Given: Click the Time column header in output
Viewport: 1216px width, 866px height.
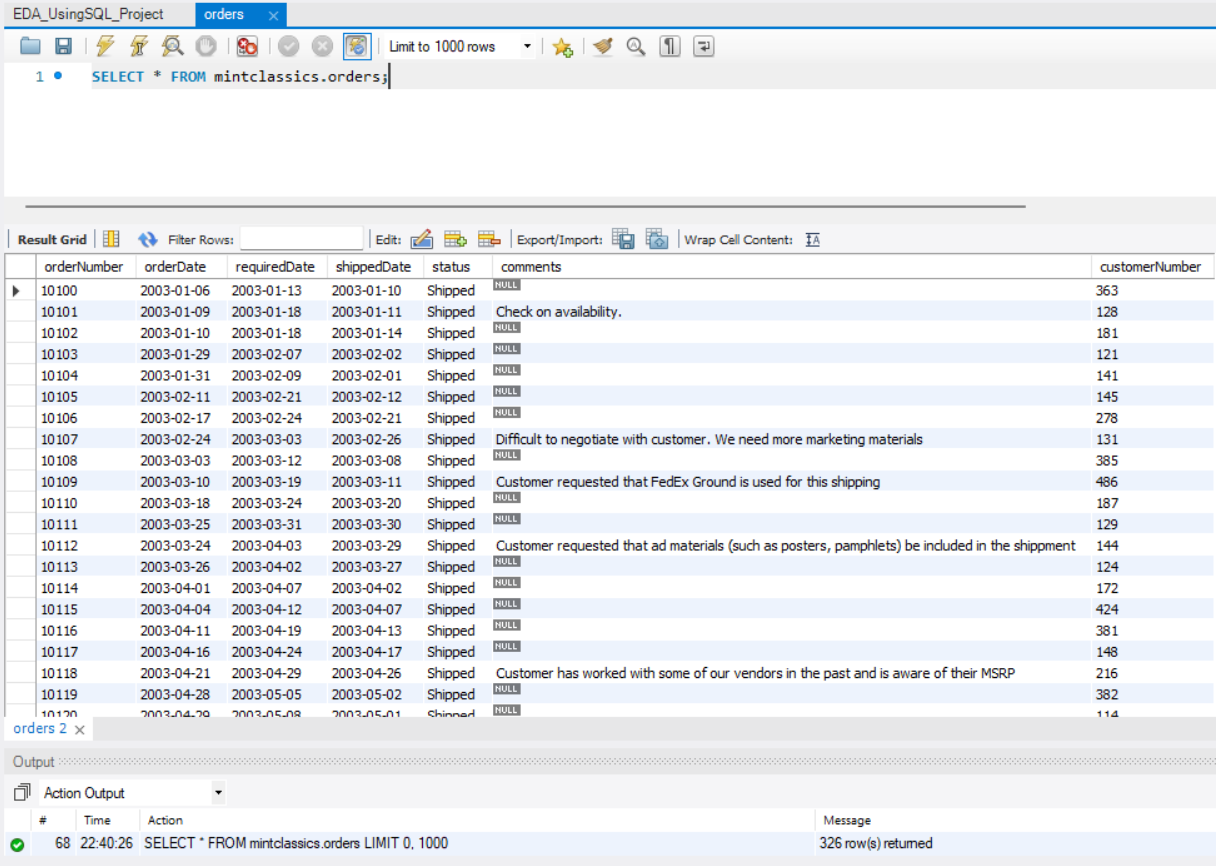Looking at the screenshot, I should (97, 820).
